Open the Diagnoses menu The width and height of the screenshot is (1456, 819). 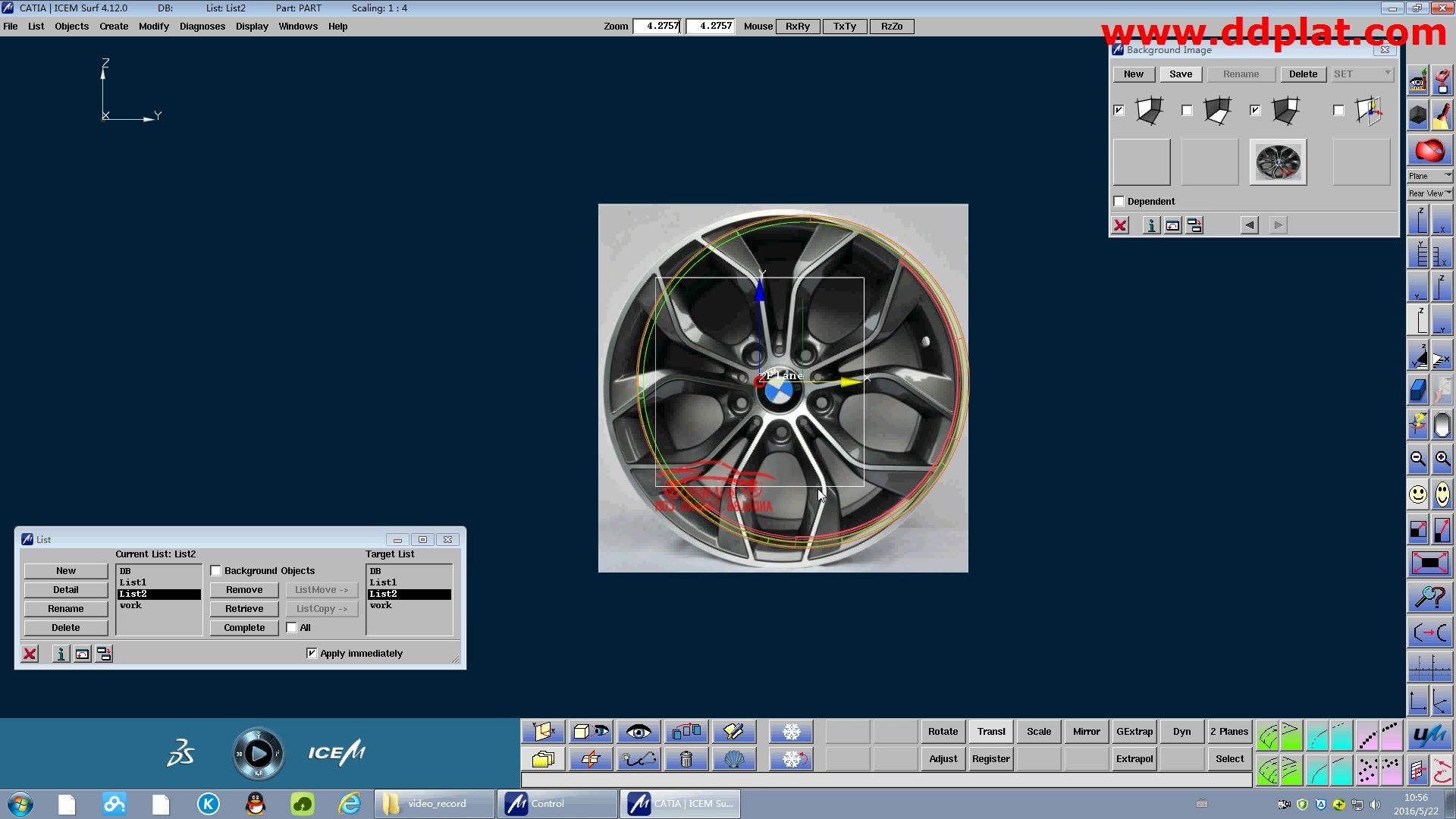click(x=202, y=27)
